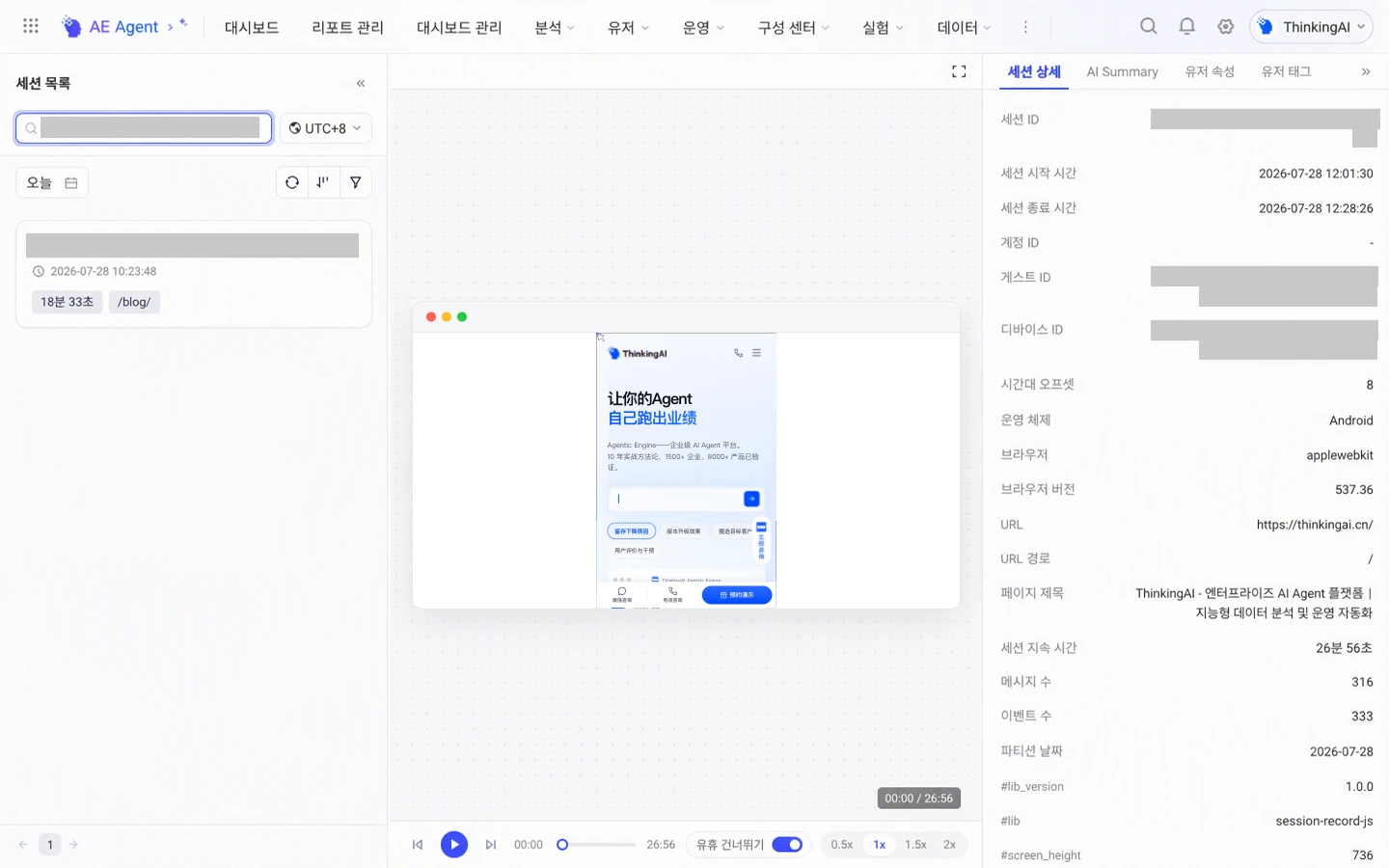Go to the next page arrow
The height and width of the screenshot is (868, 1389).
pyautogui.click(x=73, y=845)
